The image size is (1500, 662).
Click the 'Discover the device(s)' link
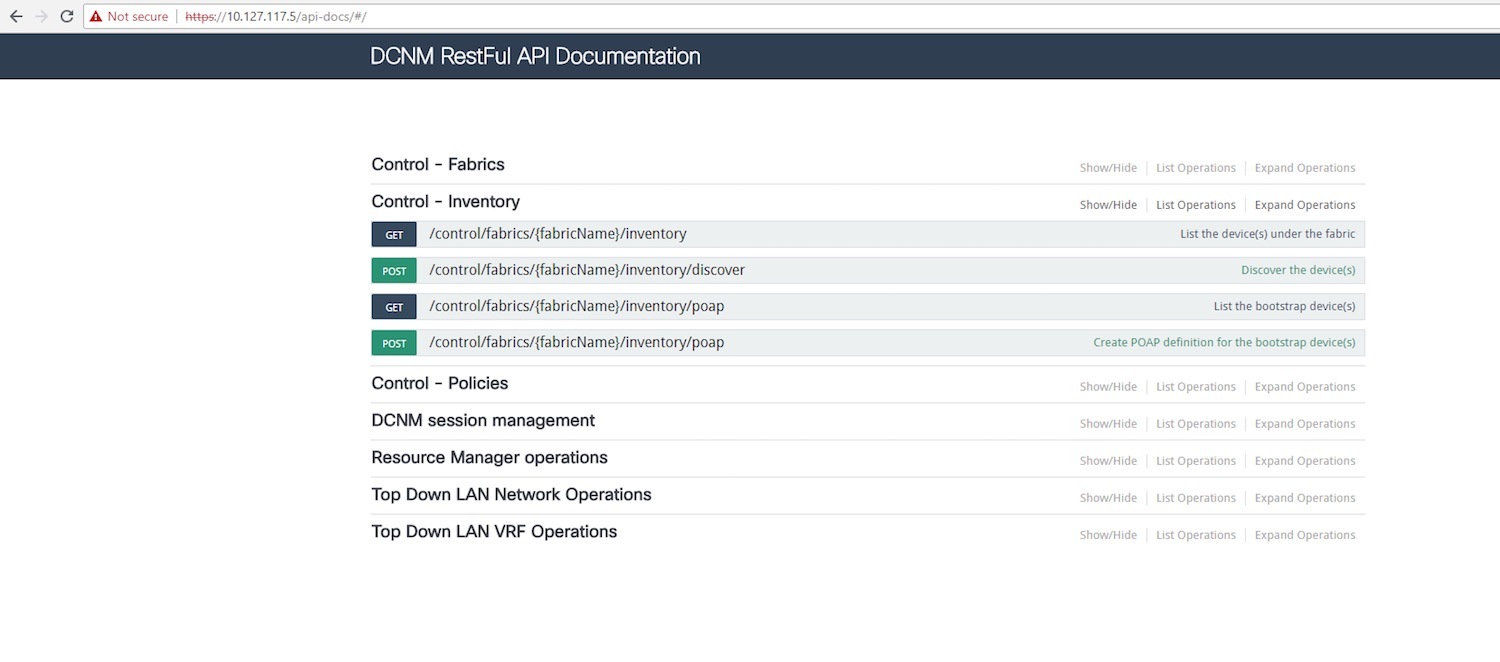1297,270
